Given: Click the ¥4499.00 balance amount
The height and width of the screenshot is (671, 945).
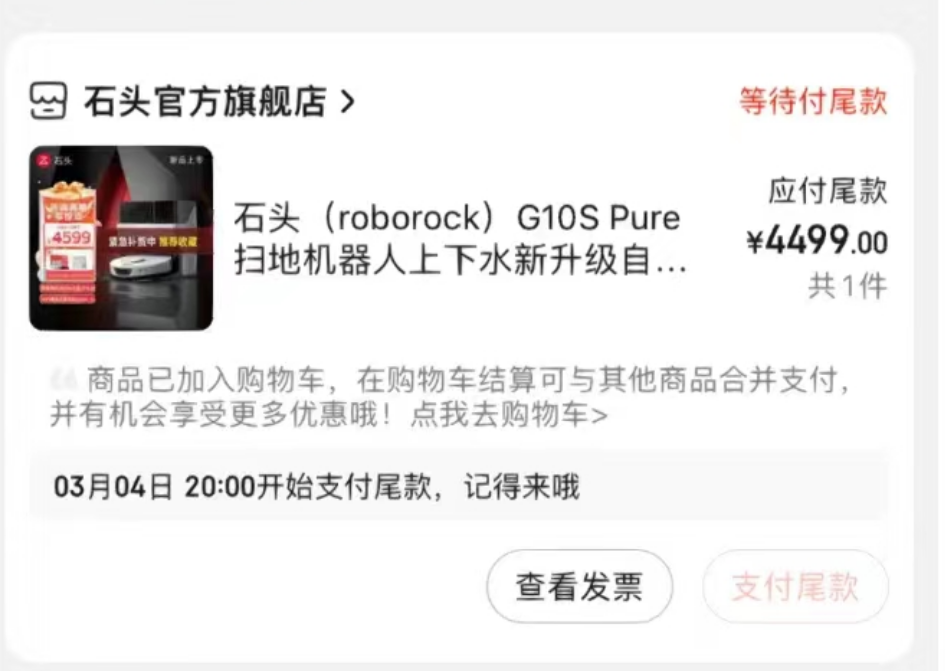Looking at the screenshot, I should pyautogui.click(x=817, y=241).
